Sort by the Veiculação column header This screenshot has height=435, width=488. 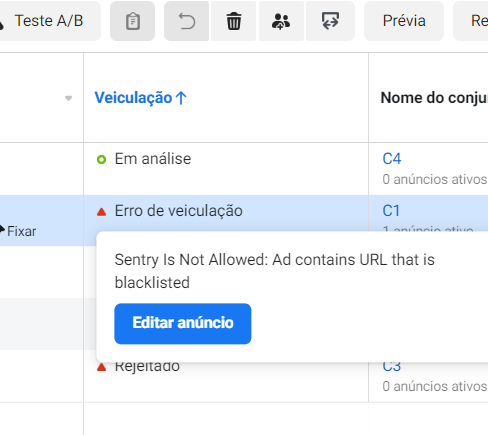pyautogui.click(x=133, y=98)
